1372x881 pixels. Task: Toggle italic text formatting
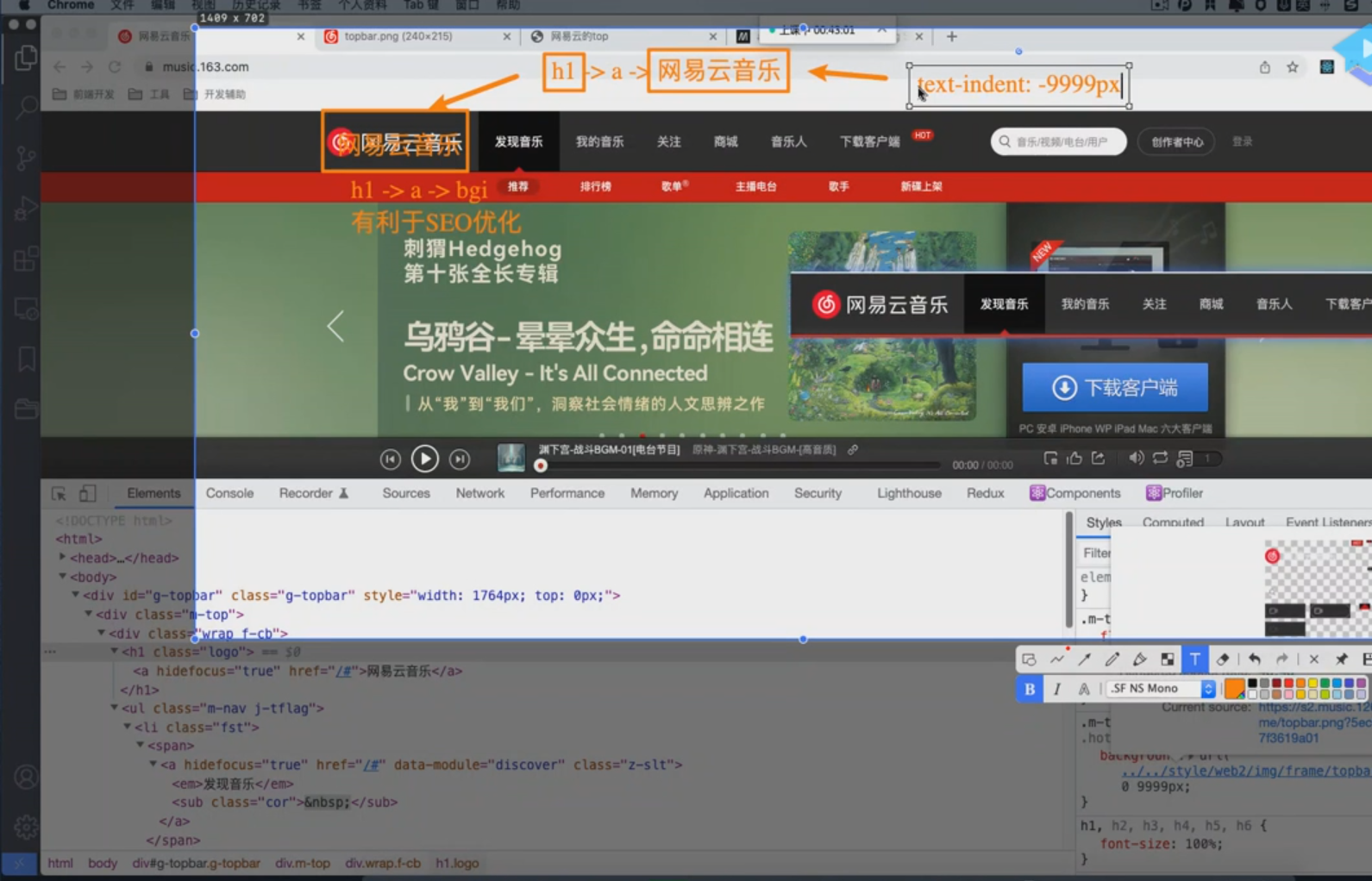[1057, 689]
